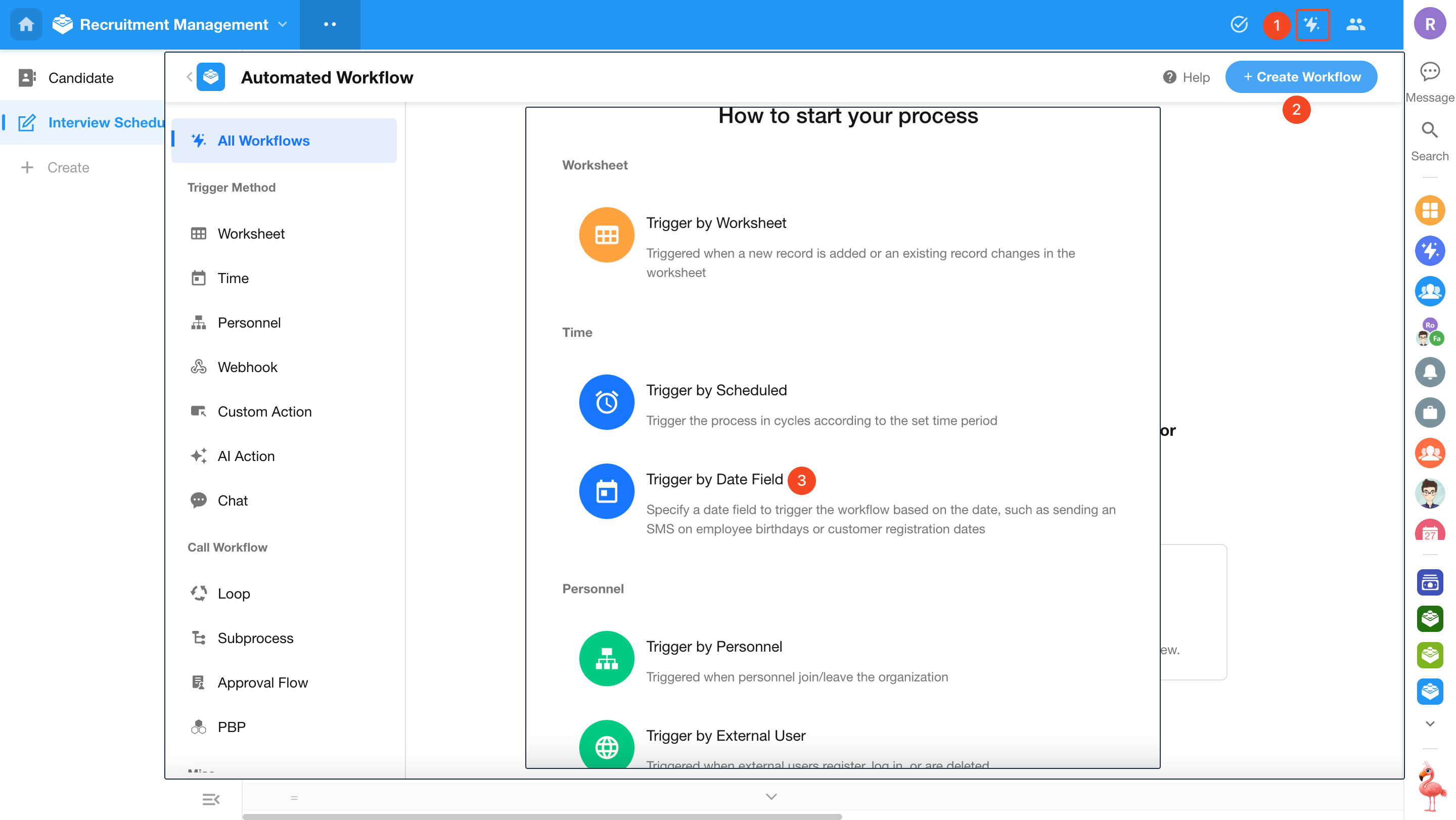Viewport: 1456px width, 820px height.
Task: Open the orange-red group icon in right dock
Action: [x=1429, y=452]
